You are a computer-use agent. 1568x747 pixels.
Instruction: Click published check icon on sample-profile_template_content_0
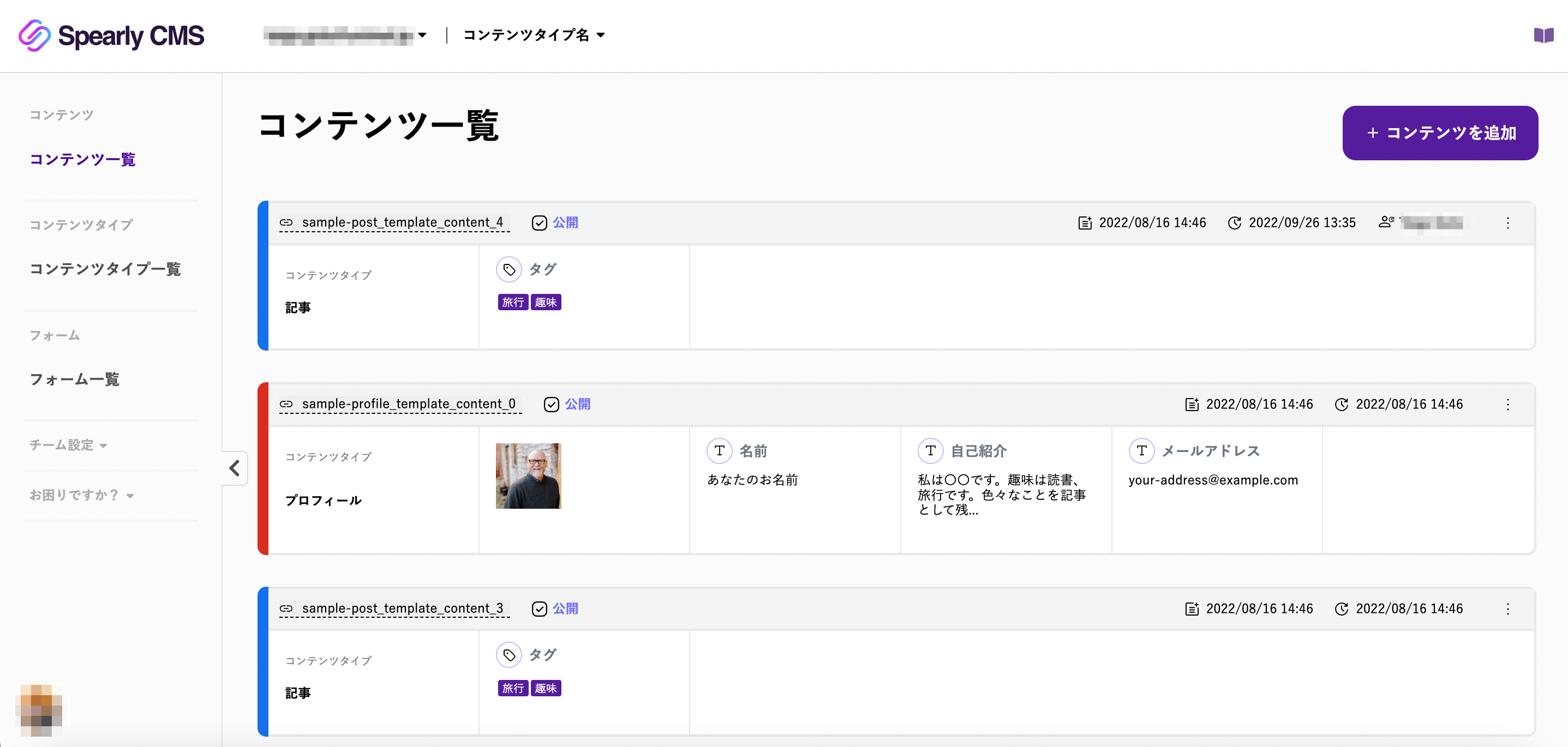552,404
